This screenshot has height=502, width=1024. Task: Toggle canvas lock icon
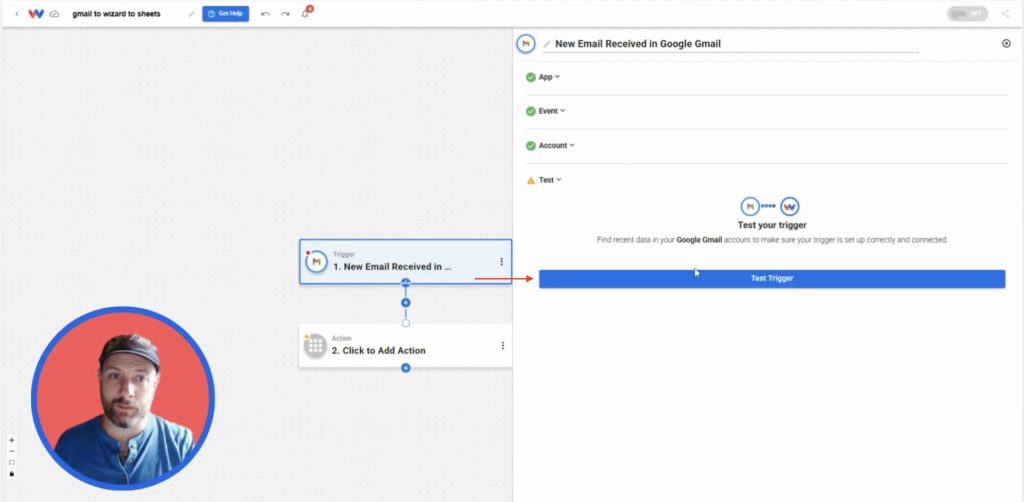(x=12, y=473)
